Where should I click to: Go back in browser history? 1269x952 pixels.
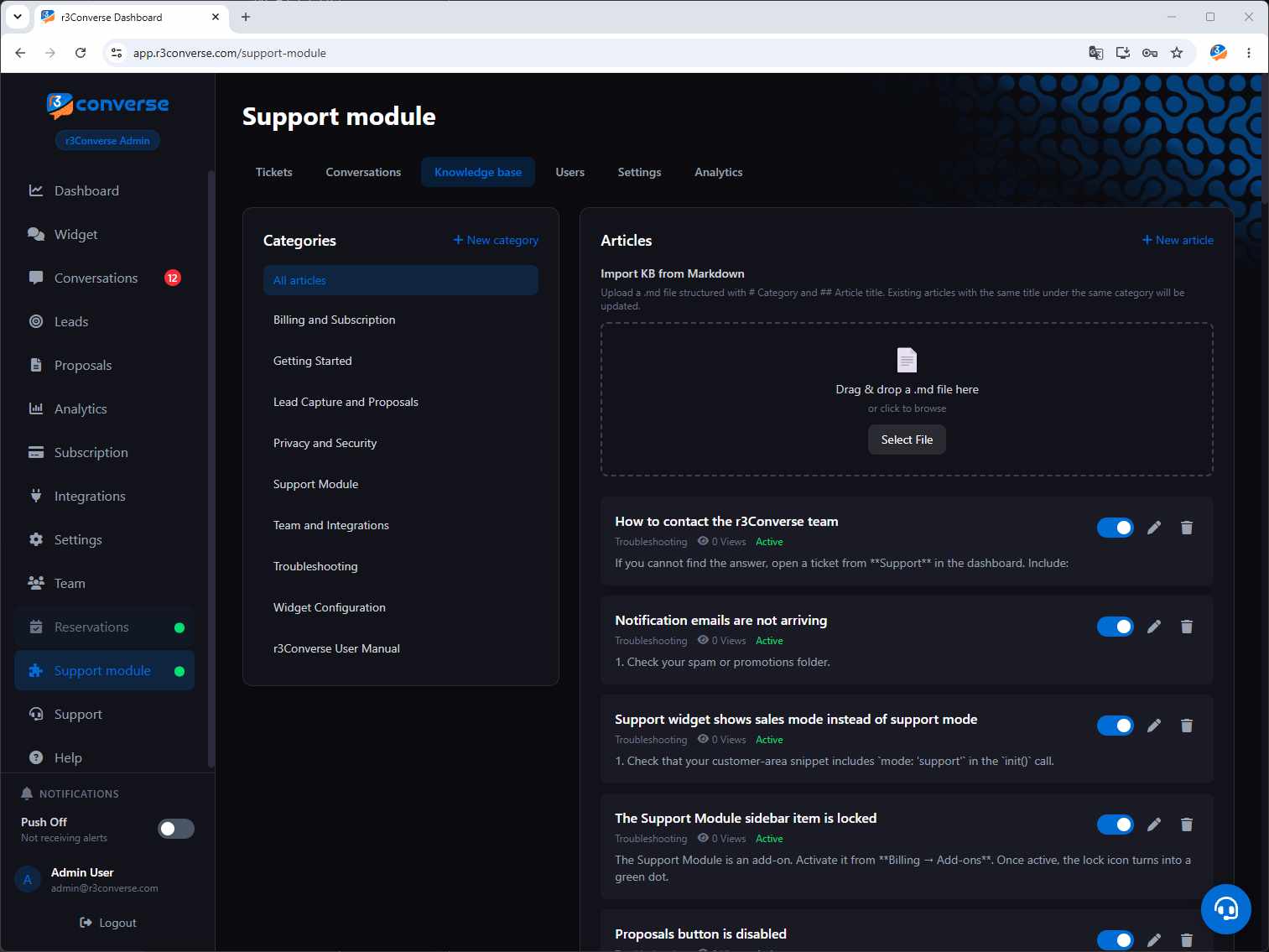[x=20, y=53]
